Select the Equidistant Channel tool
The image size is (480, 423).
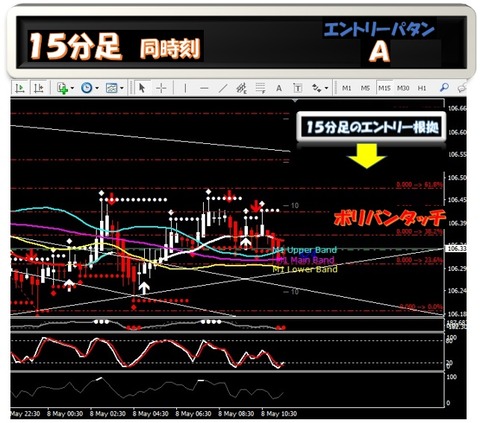(241, 88)
